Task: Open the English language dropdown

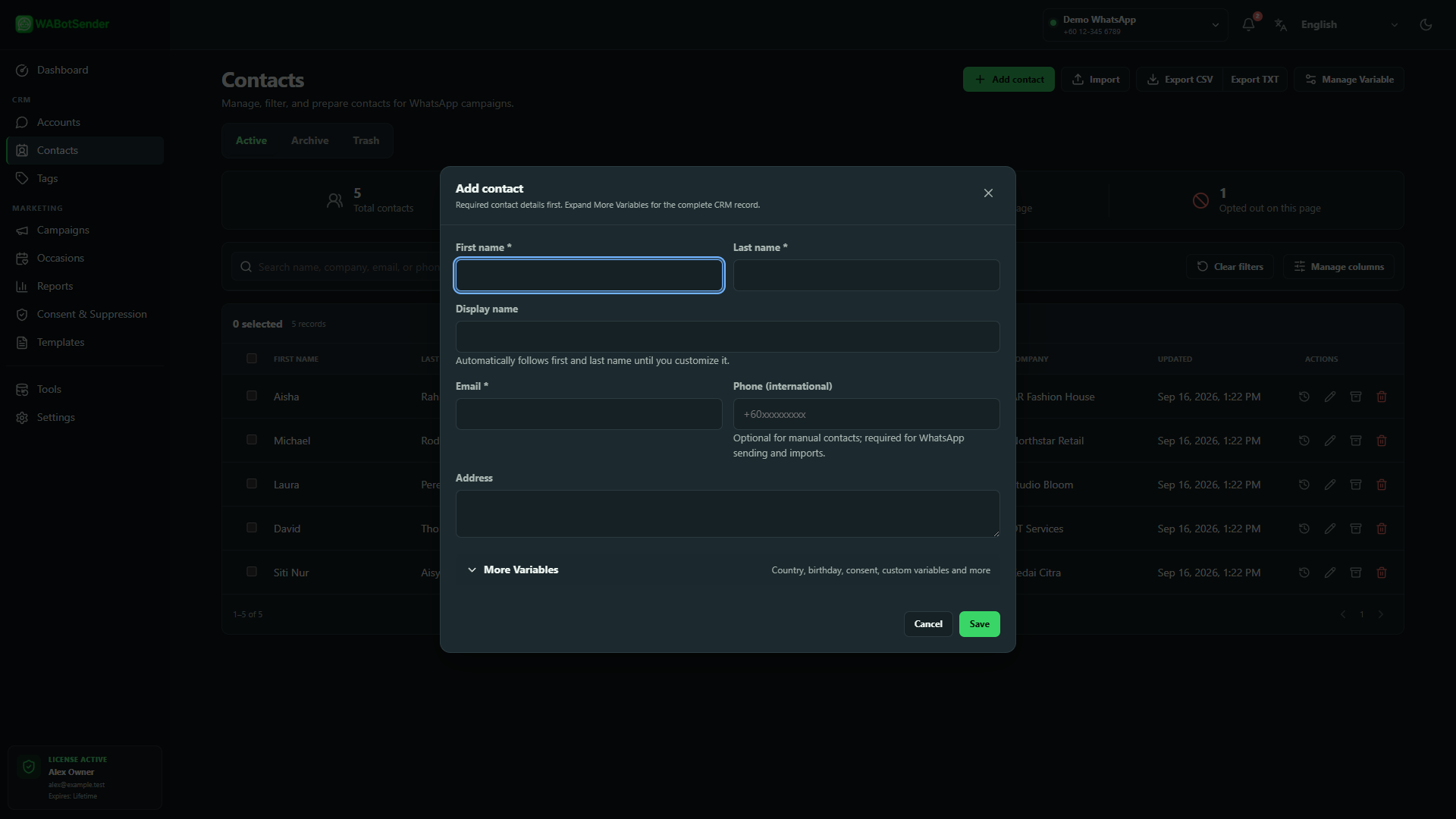Action: click(1350, 25)
